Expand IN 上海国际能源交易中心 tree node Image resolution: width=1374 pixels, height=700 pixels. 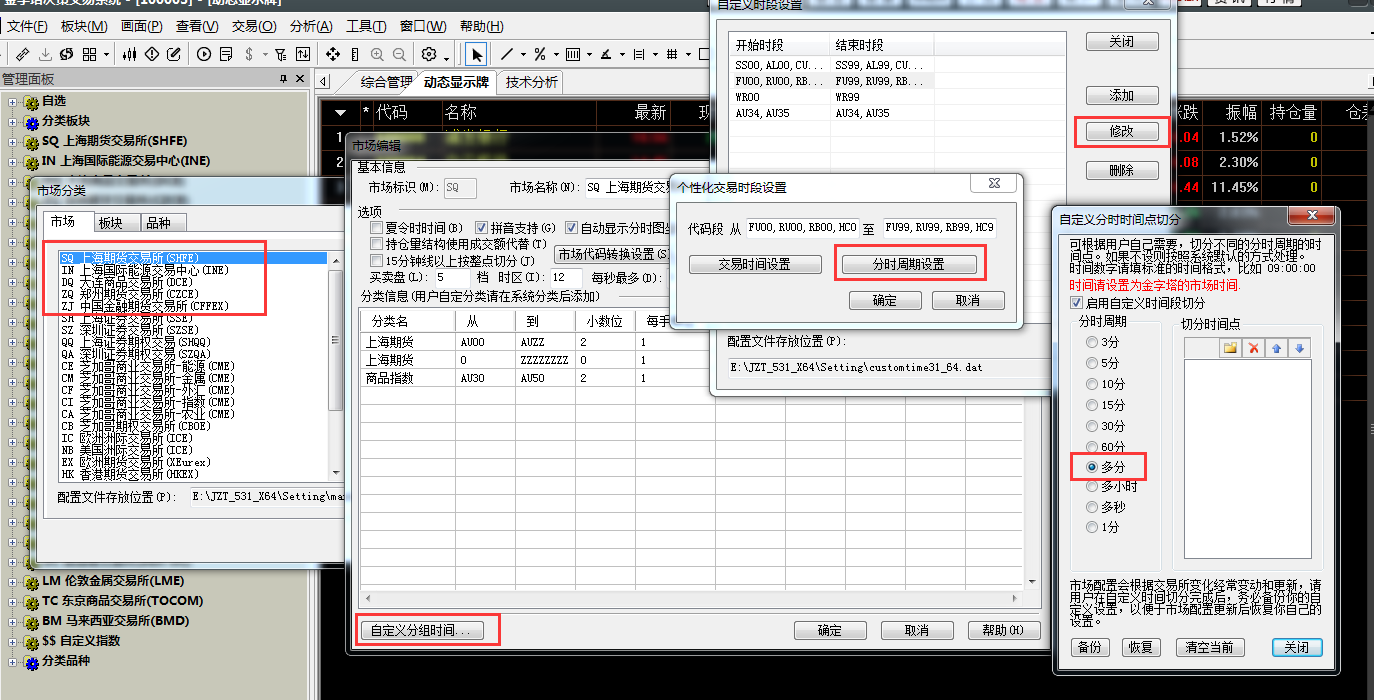point(13,161)
